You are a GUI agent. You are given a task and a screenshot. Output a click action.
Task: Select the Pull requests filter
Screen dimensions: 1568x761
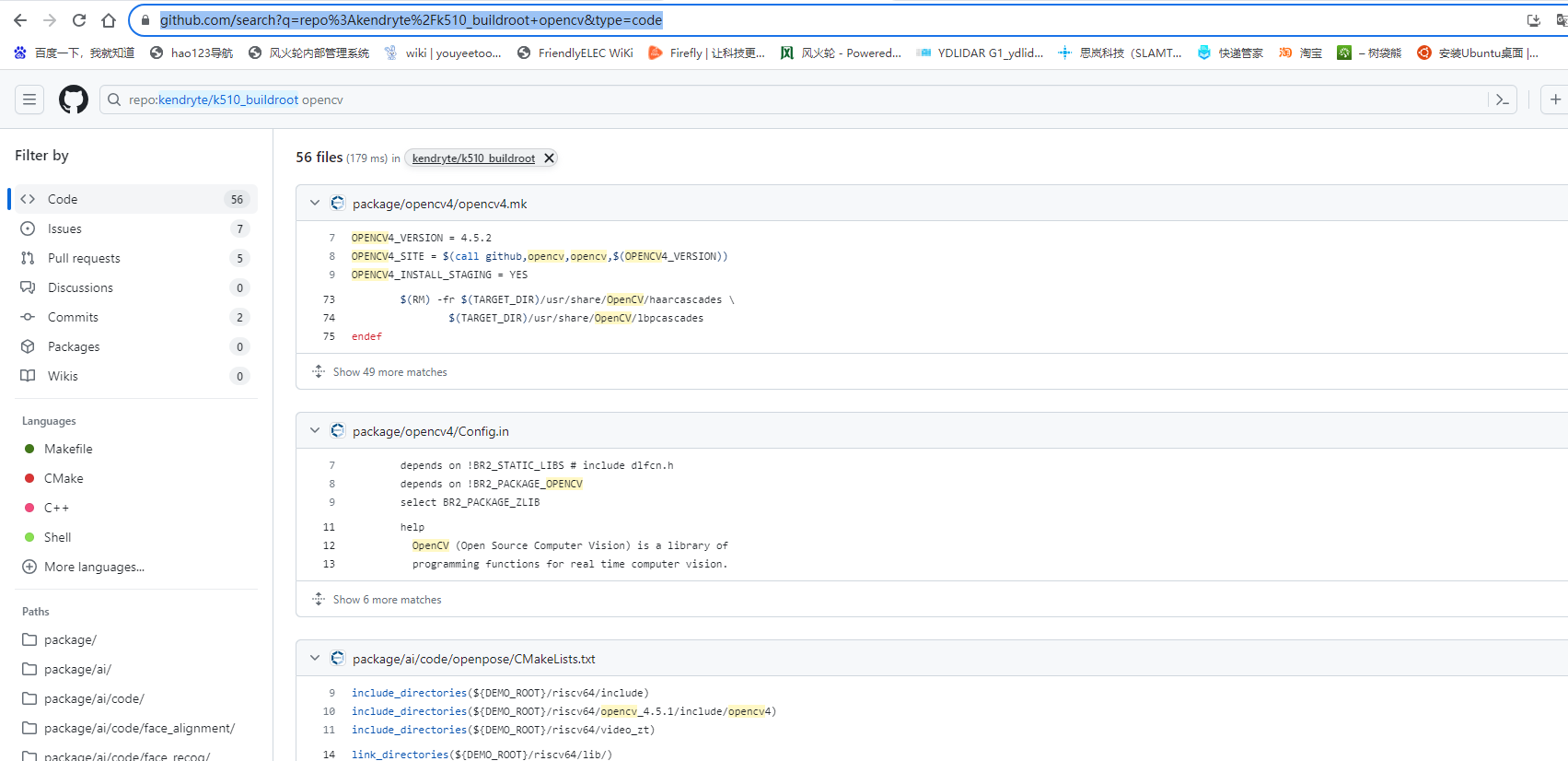tap(84, 258)
